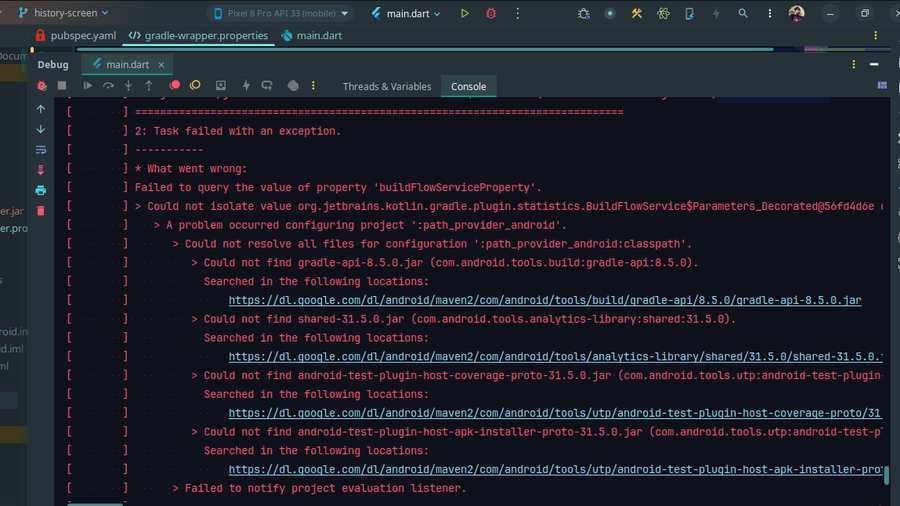Switch to main.dart editor tab
Screen dimensions: 900x506
[312, 36]
